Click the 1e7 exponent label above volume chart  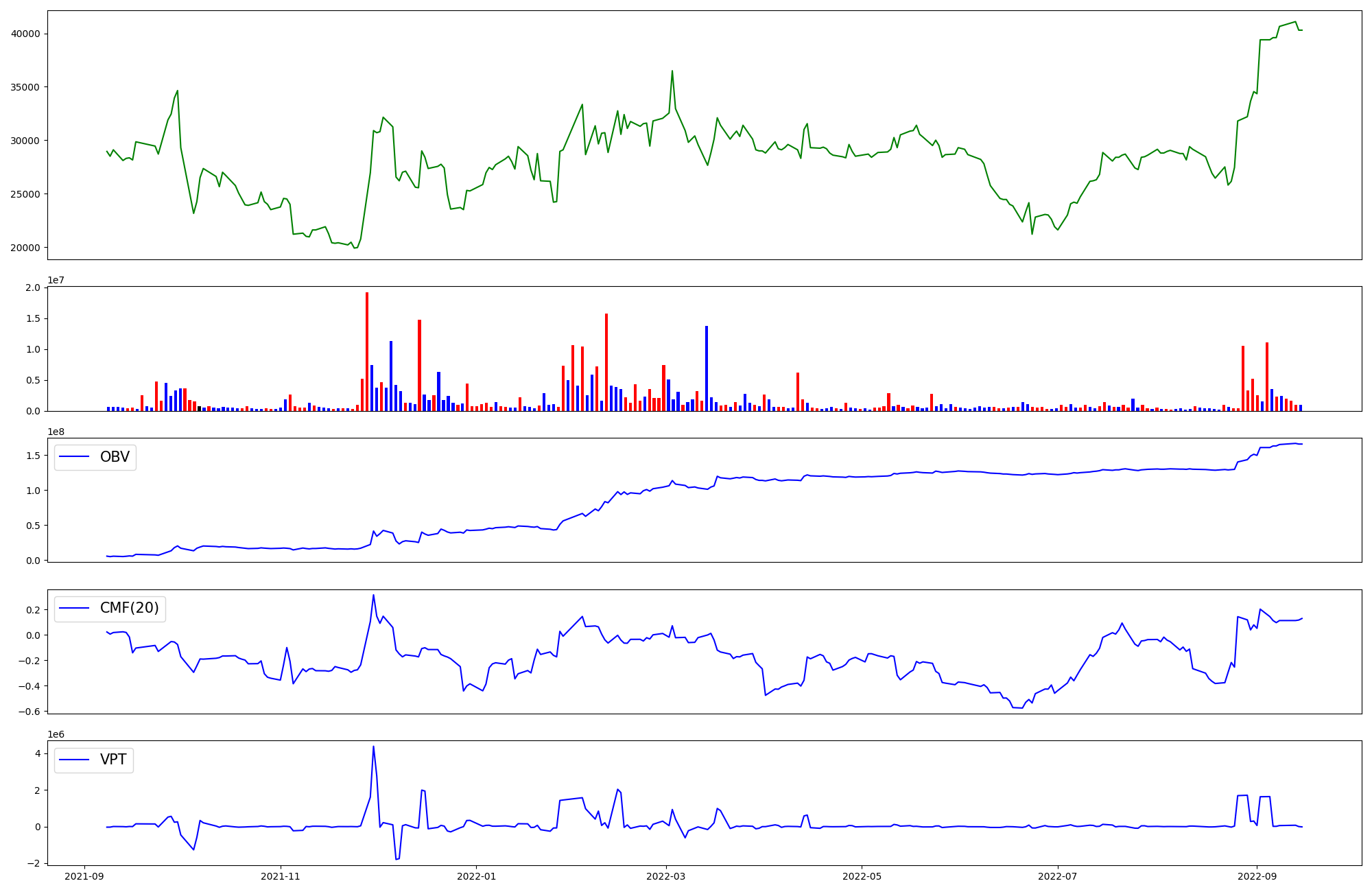coord(56,281)
